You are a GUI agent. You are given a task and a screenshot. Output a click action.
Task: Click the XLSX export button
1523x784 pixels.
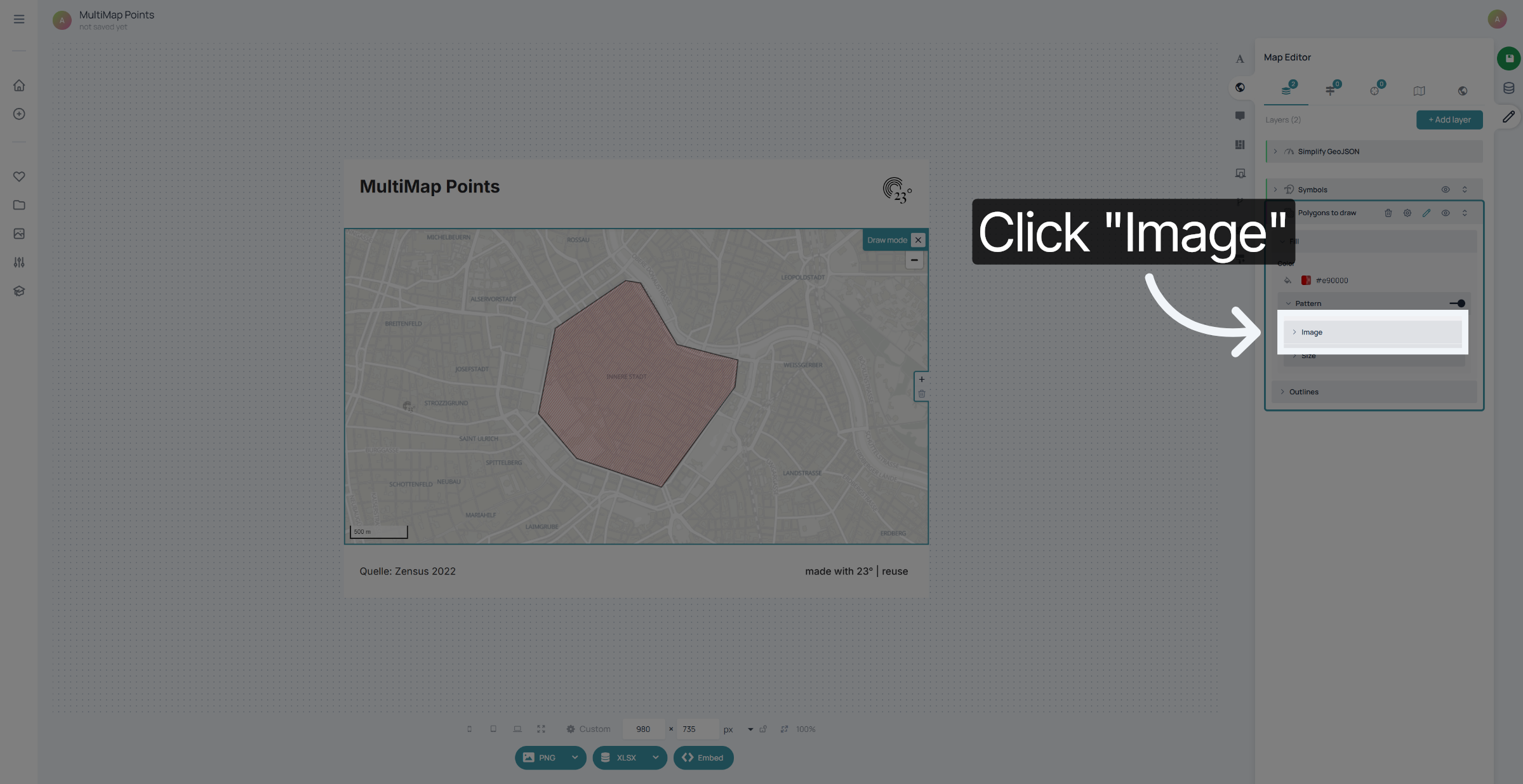coord(619,758)
